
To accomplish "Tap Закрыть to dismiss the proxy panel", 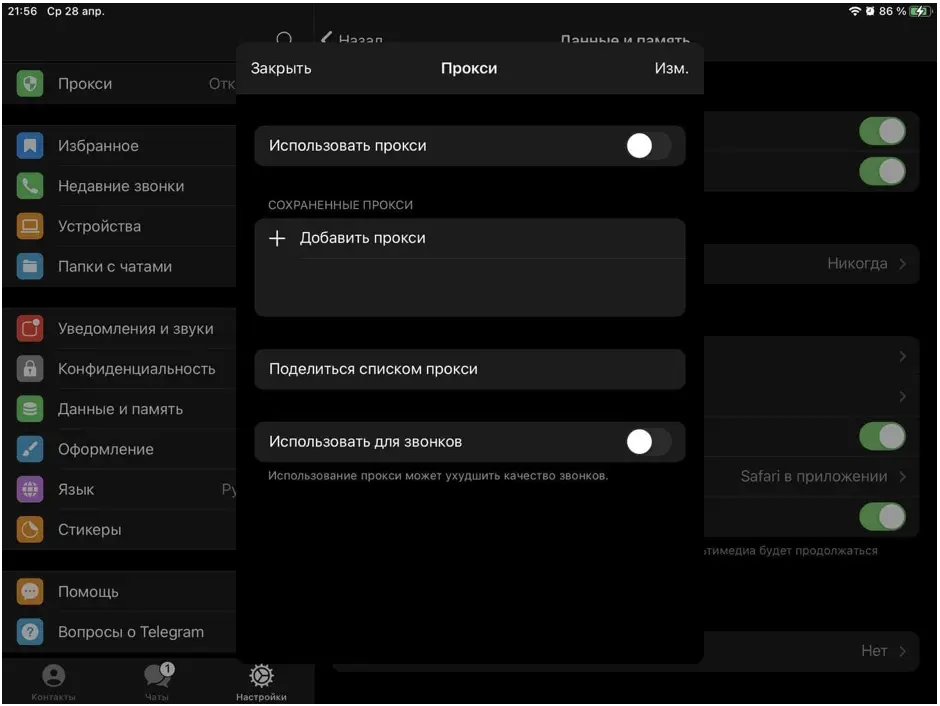I will tap(281, 68).
